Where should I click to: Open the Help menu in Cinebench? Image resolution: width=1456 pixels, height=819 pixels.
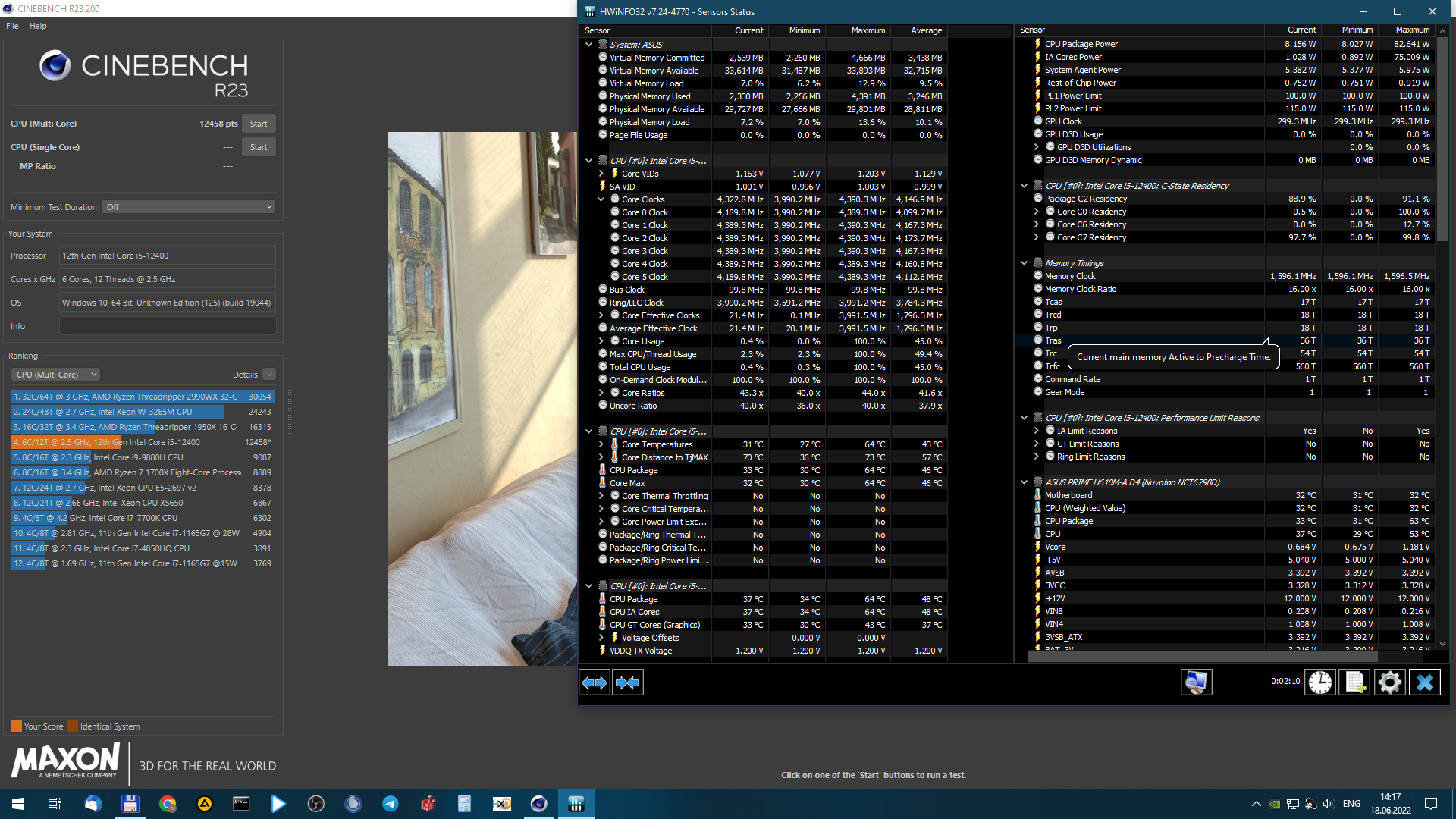click(x=38, y=26)
